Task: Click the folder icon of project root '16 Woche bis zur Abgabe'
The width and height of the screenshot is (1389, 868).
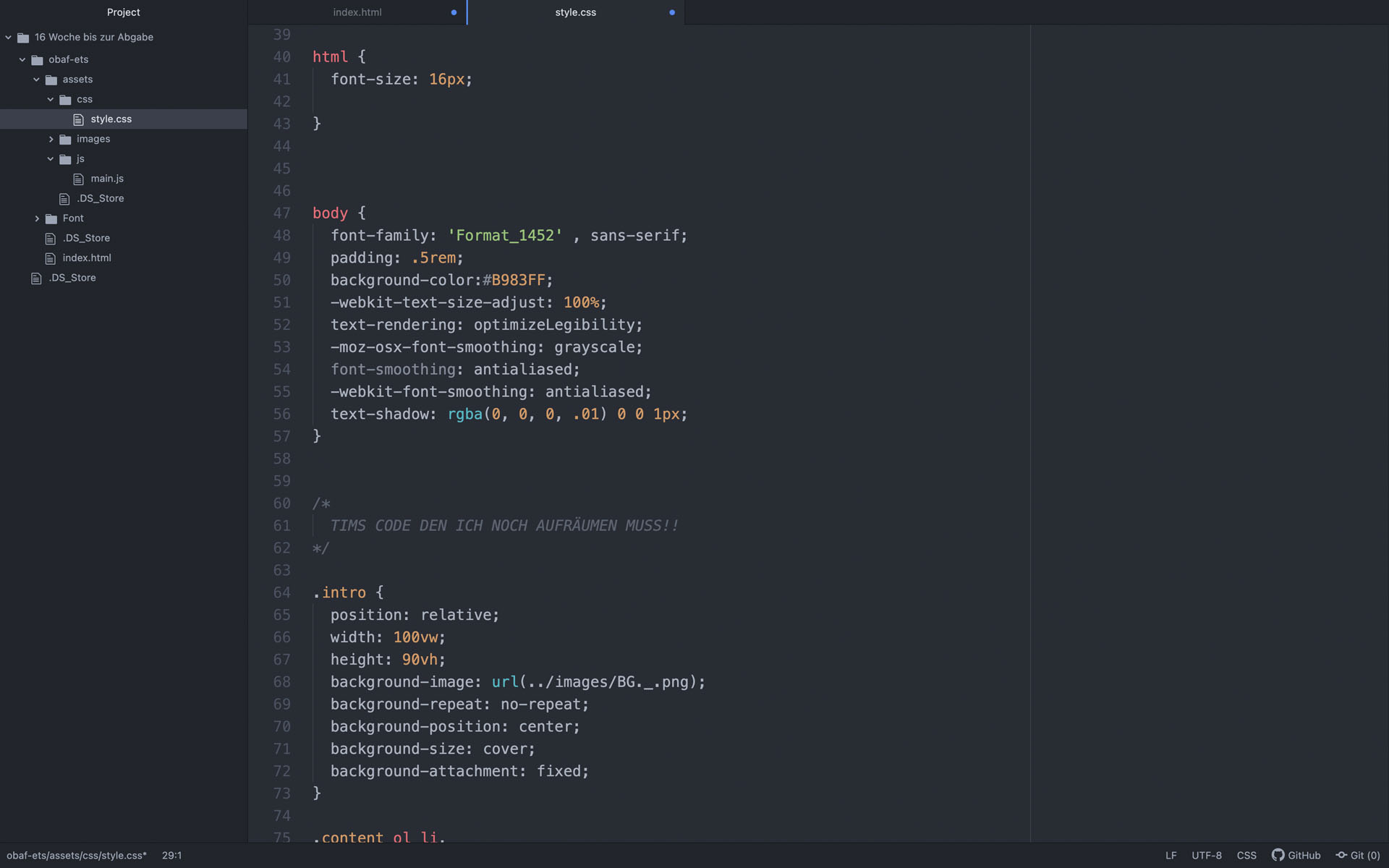Action: tap(23, 38)
